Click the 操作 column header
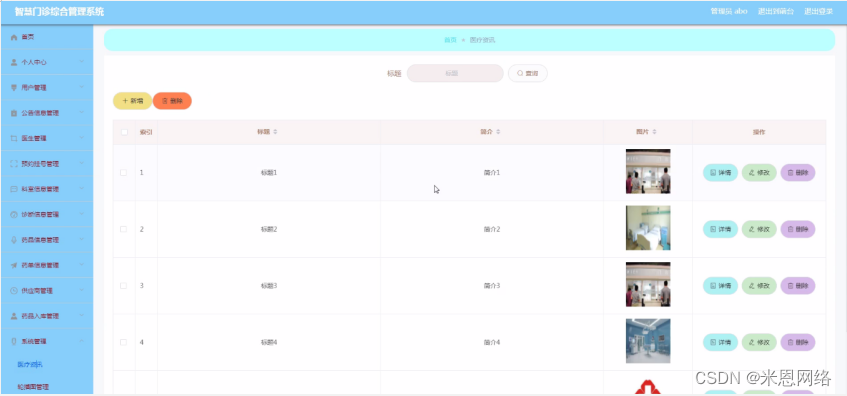 (x=759, y=132)
